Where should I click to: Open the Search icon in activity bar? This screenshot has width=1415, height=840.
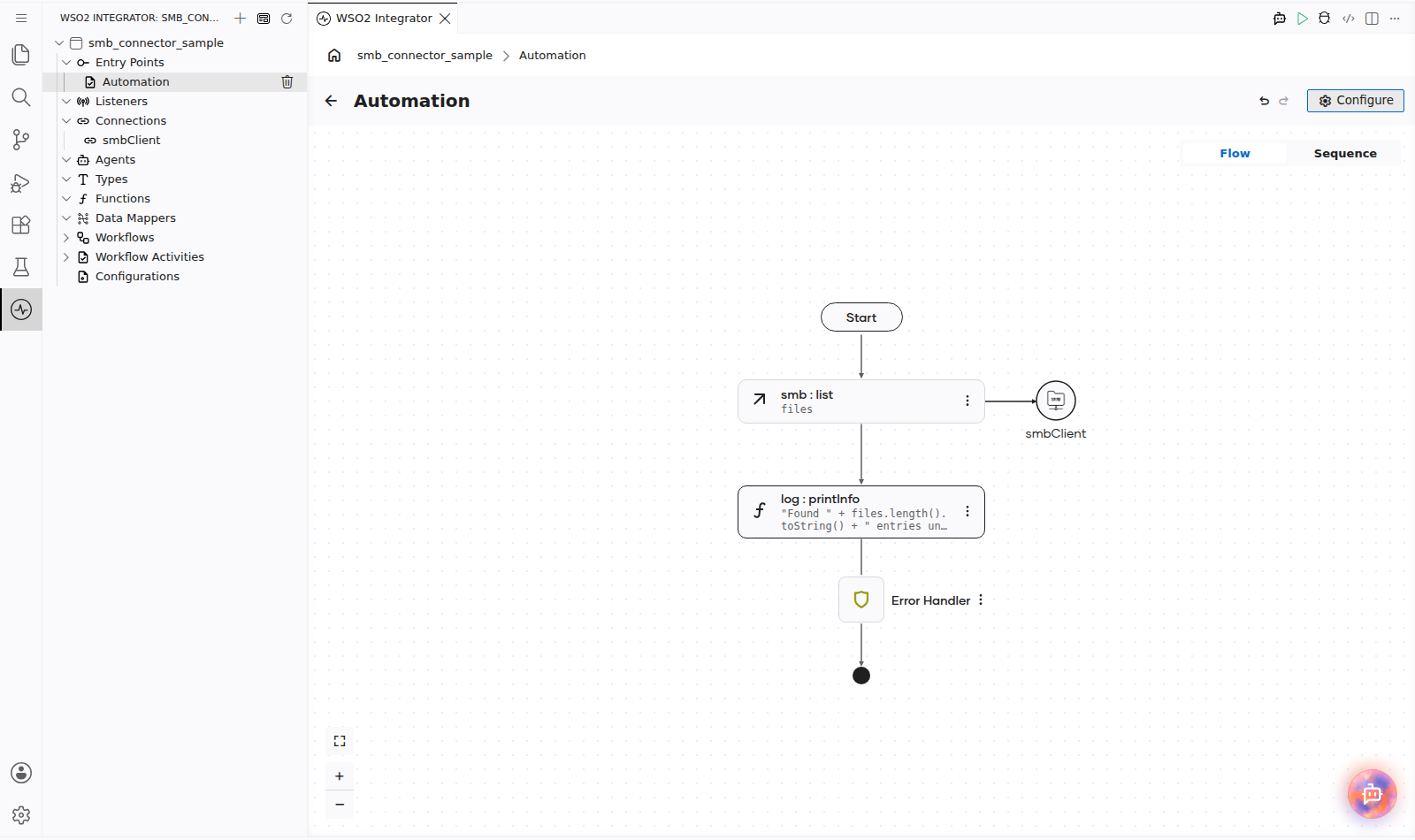21,97
